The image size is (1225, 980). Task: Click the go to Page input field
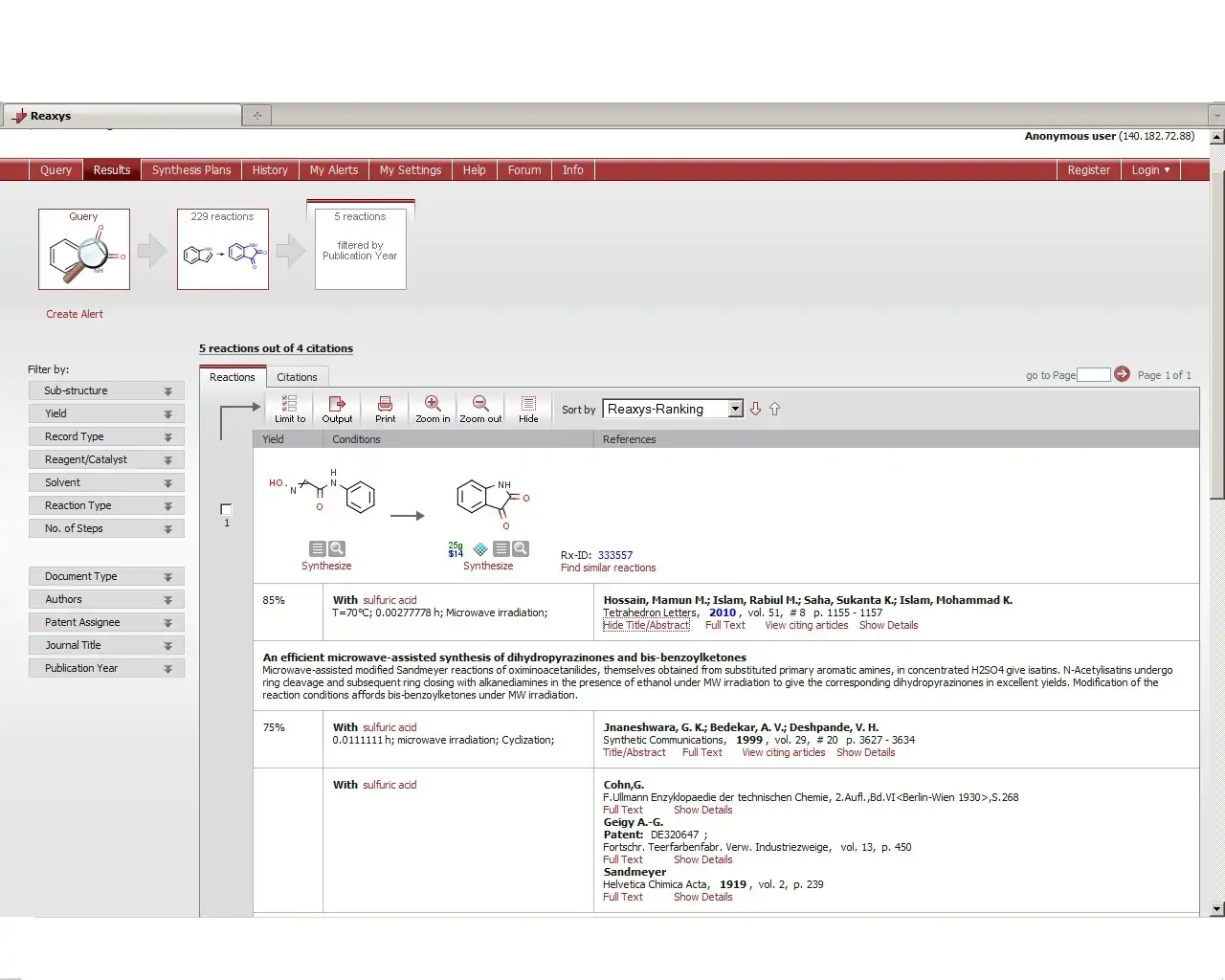pos(1093,374)
